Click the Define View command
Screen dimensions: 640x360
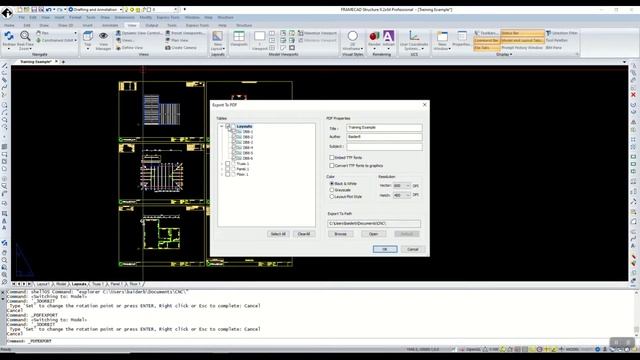(x=129, y=48)
